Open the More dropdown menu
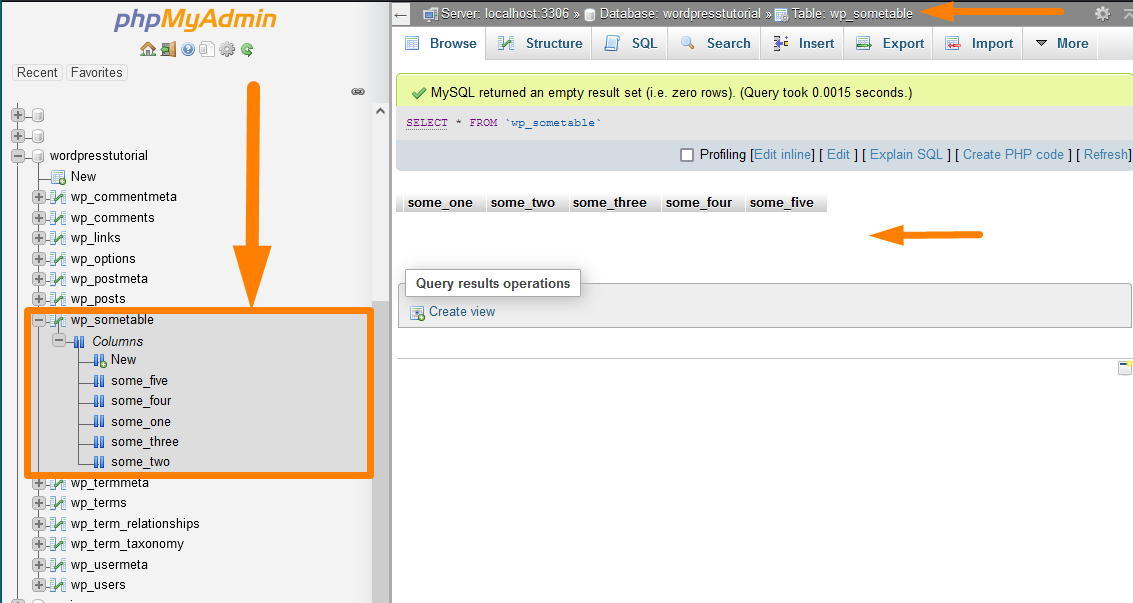The image size is (1133, 603). [1061, 43]
